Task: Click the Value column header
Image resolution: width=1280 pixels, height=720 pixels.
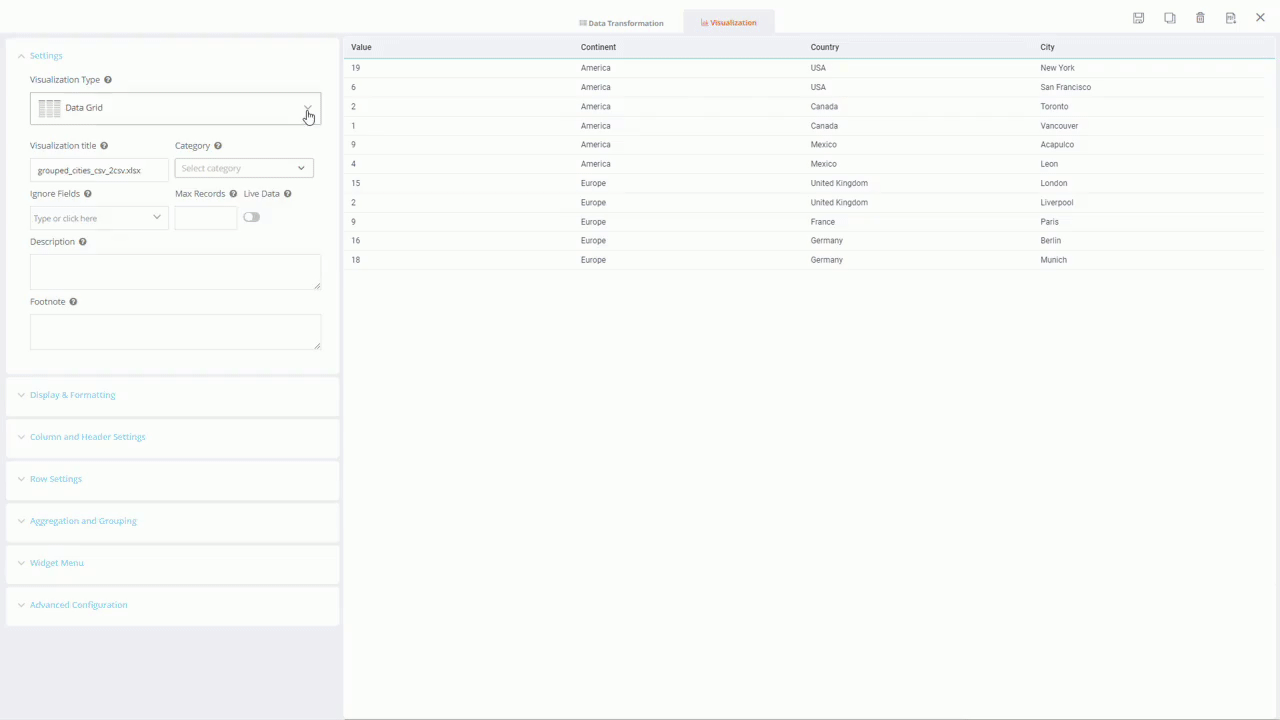Action: click(x=361, y=47)
